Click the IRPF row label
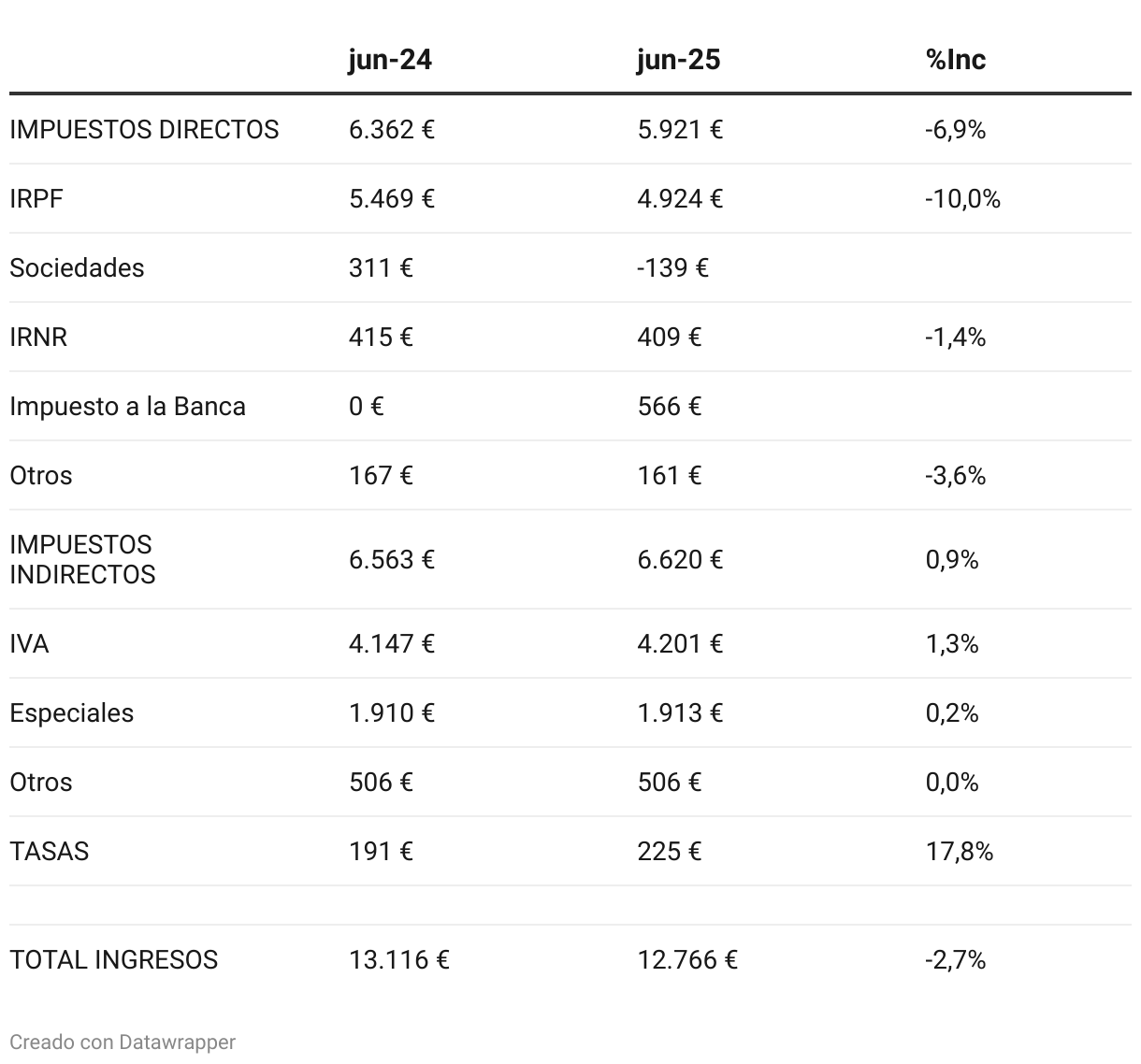1141x1064 pixels. click(x=36, y=198)
